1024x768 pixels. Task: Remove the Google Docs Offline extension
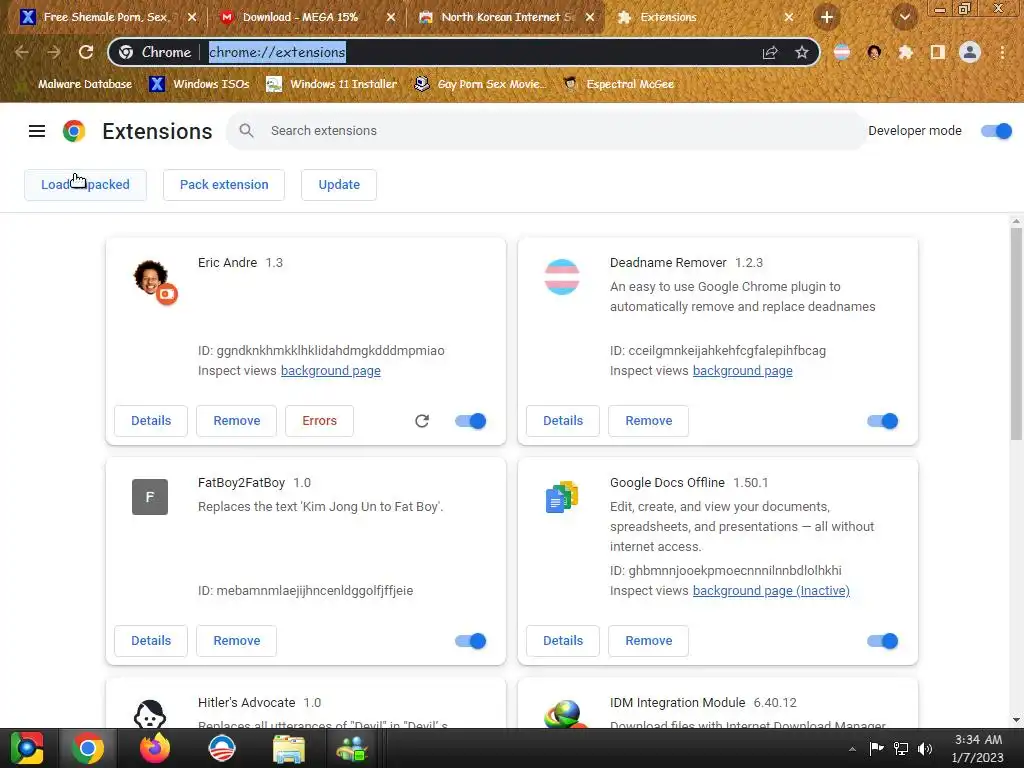pos(648,641)
